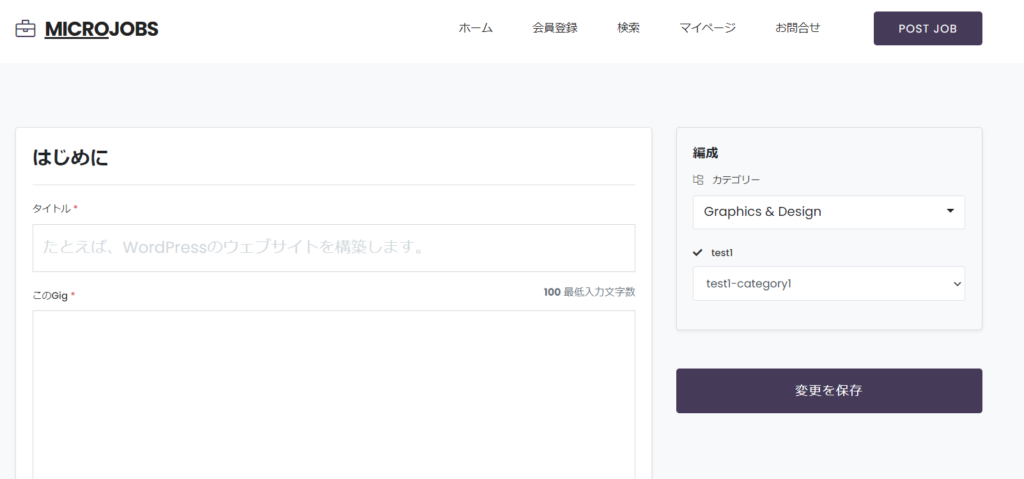
Task: Click the 編成 section heading
Action: click(x=705, y=153)
